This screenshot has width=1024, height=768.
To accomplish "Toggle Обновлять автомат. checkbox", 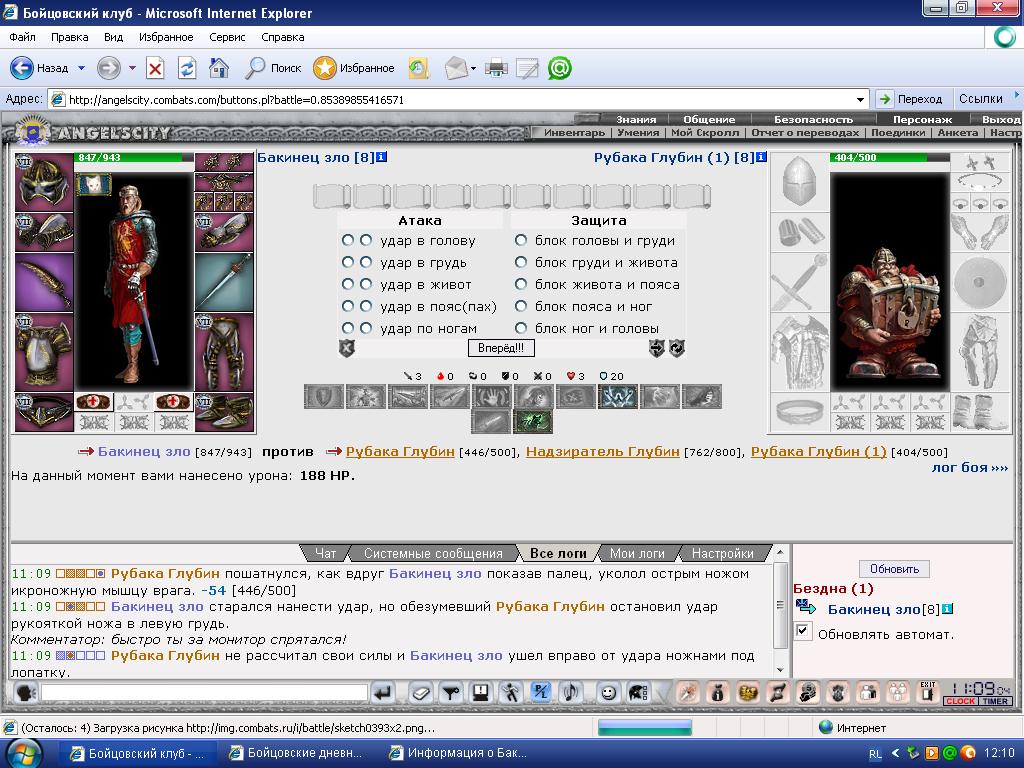I will [x=803, y=632].
